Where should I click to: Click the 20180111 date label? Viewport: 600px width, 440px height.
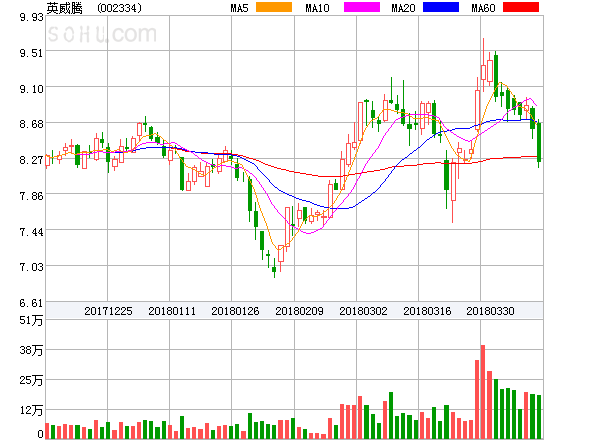point(172,311)
